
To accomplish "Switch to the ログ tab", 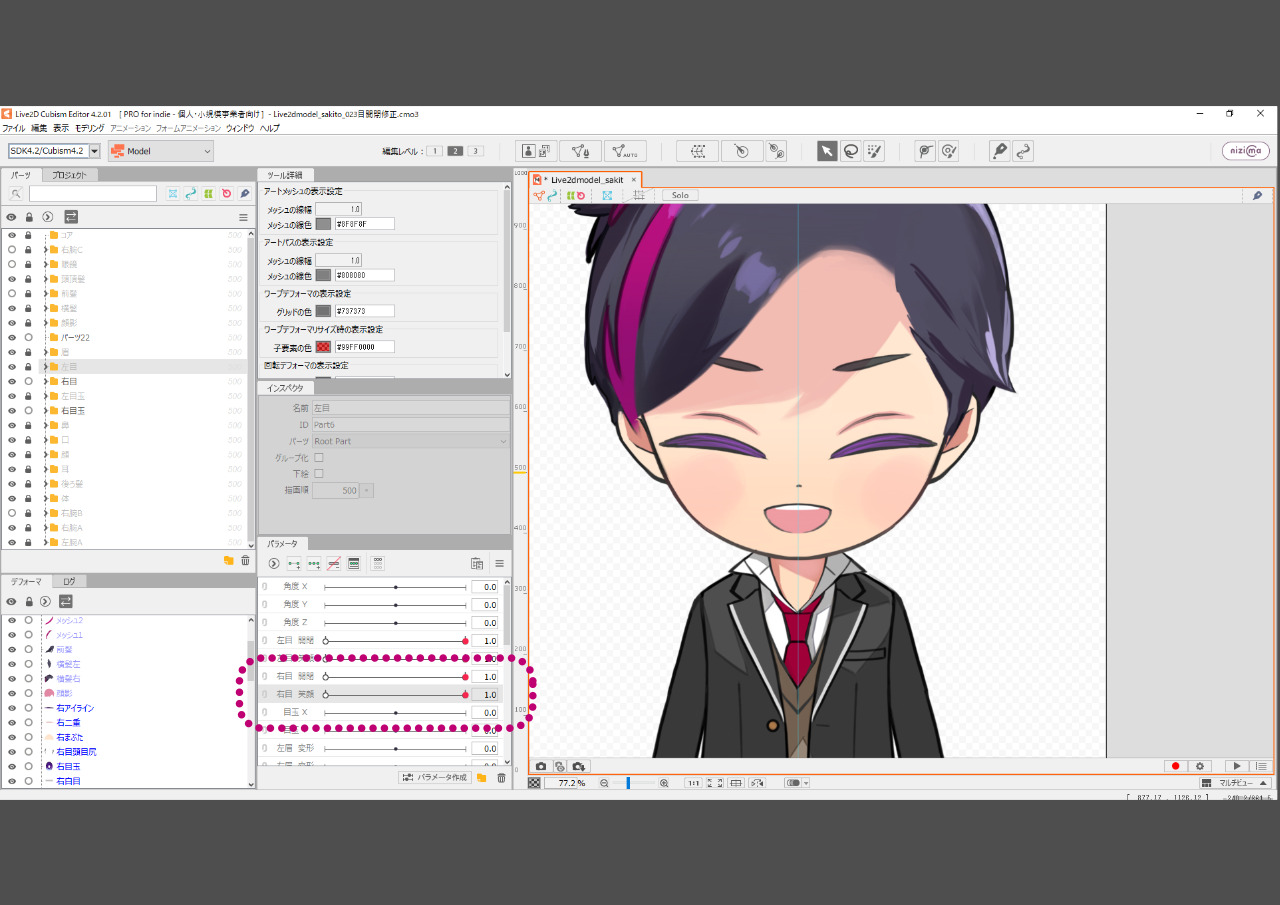I will tap(69, 581).
